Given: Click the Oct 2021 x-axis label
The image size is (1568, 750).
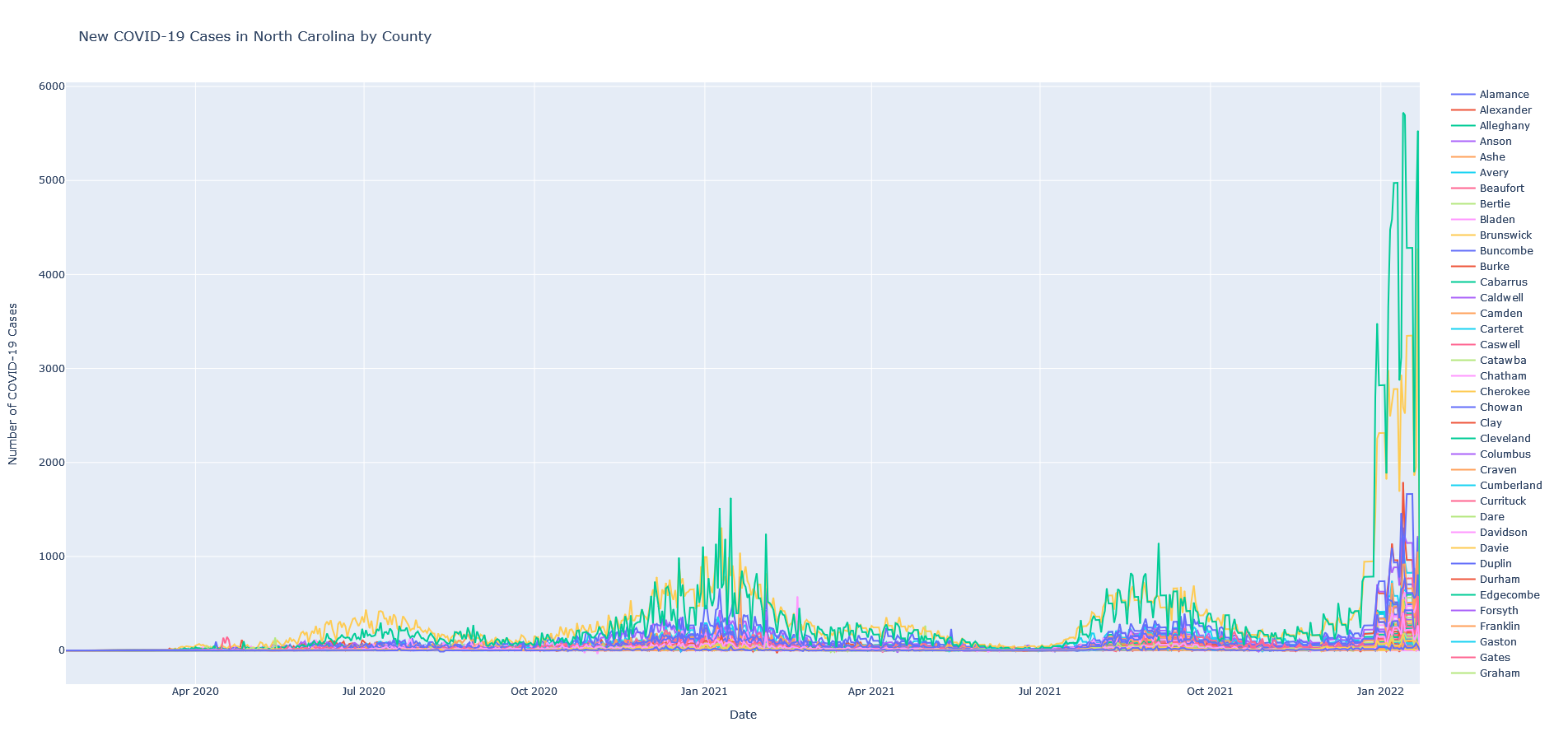Looking at the screenshot, I should (1209, 692).
